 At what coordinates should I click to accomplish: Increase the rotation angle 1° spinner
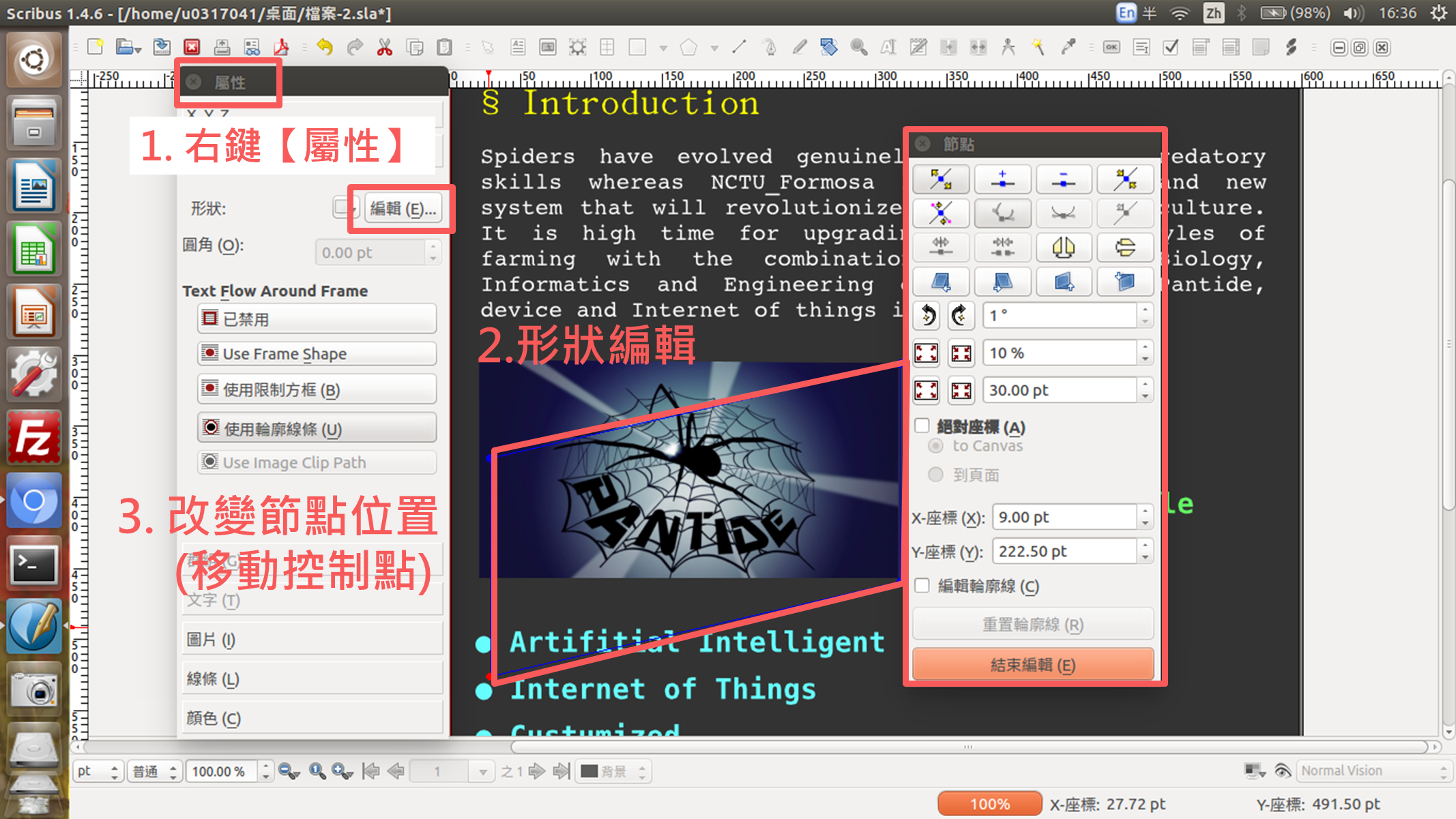(1146, 310)
